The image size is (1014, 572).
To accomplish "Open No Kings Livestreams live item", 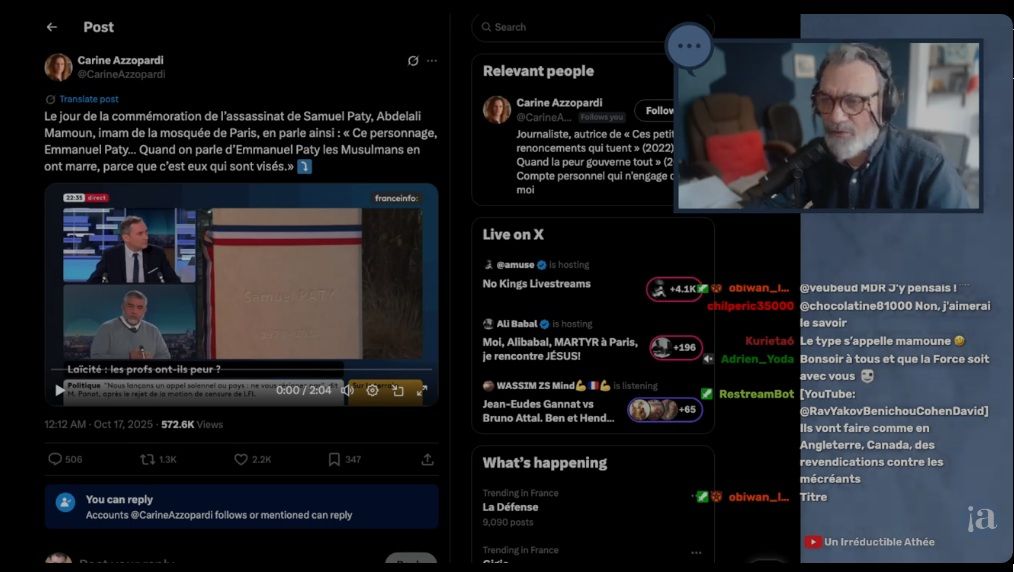I will pos(536,284).
